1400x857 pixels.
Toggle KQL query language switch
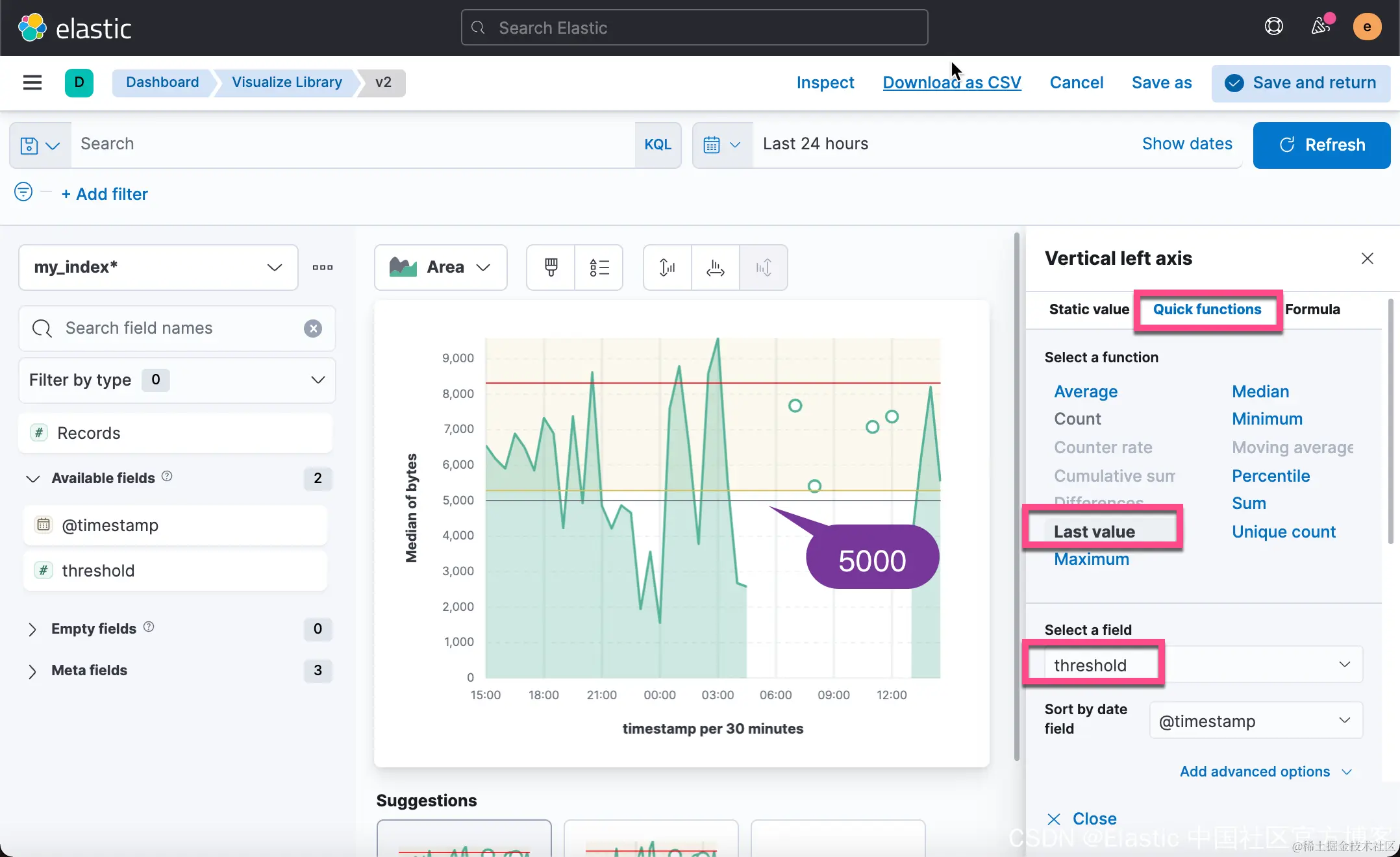[657, 145]
